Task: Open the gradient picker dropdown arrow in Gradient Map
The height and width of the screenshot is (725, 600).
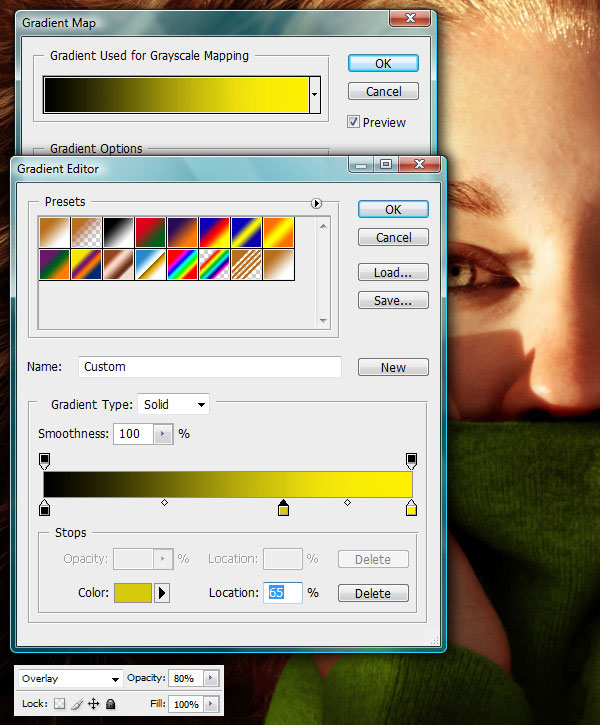Action: (315, 95)
